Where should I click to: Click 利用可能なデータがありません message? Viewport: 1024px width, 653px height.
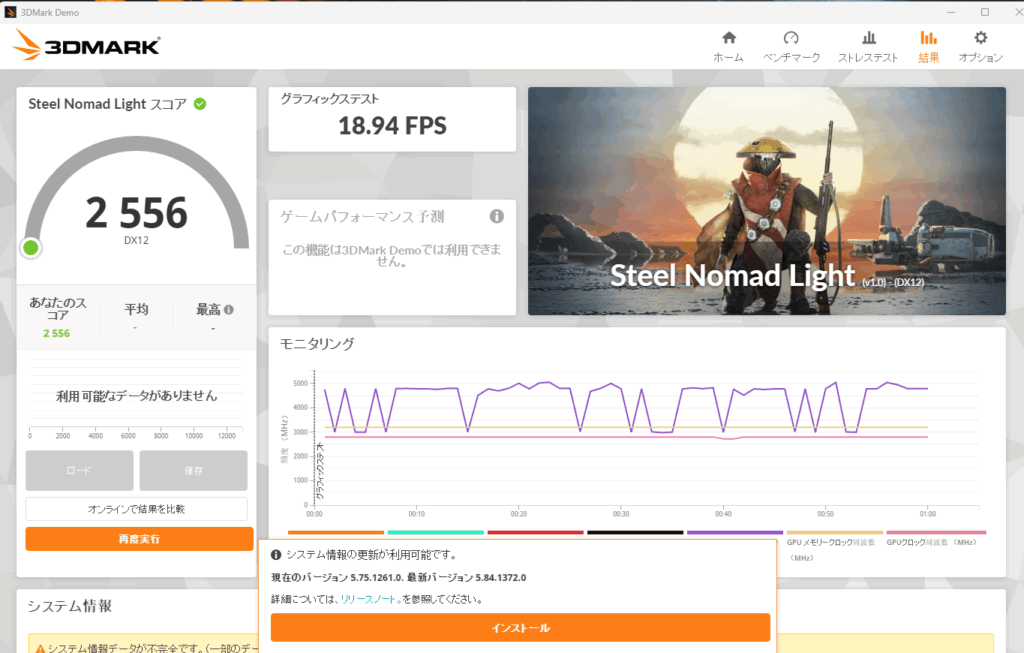[136, 396]
